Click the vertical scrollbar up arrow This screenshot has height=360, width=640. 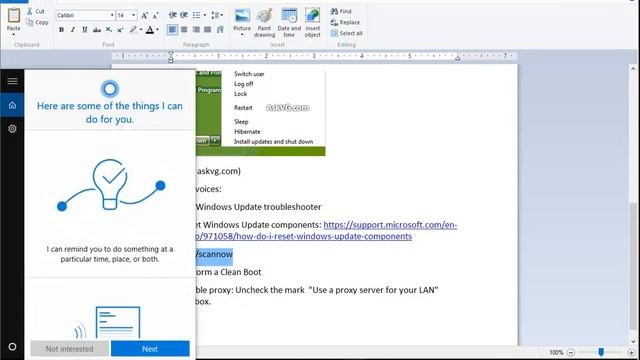pyautogui.click(x=633, y=69)
